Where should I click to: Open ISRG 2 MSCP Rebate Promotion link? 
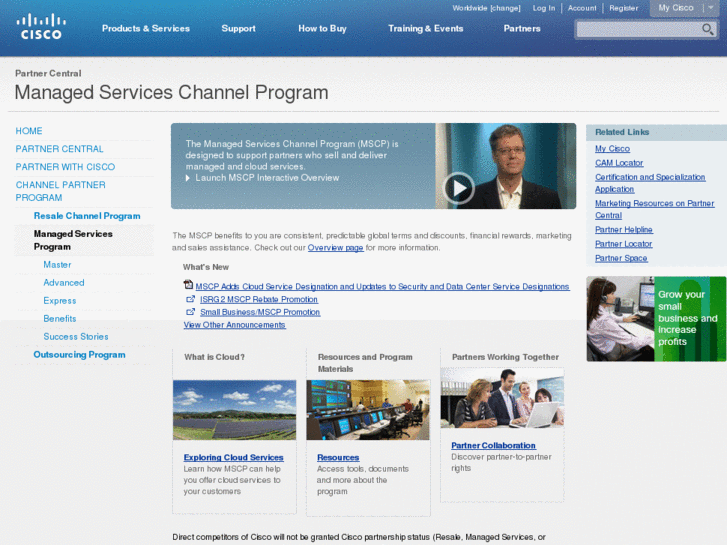point(259,300)
